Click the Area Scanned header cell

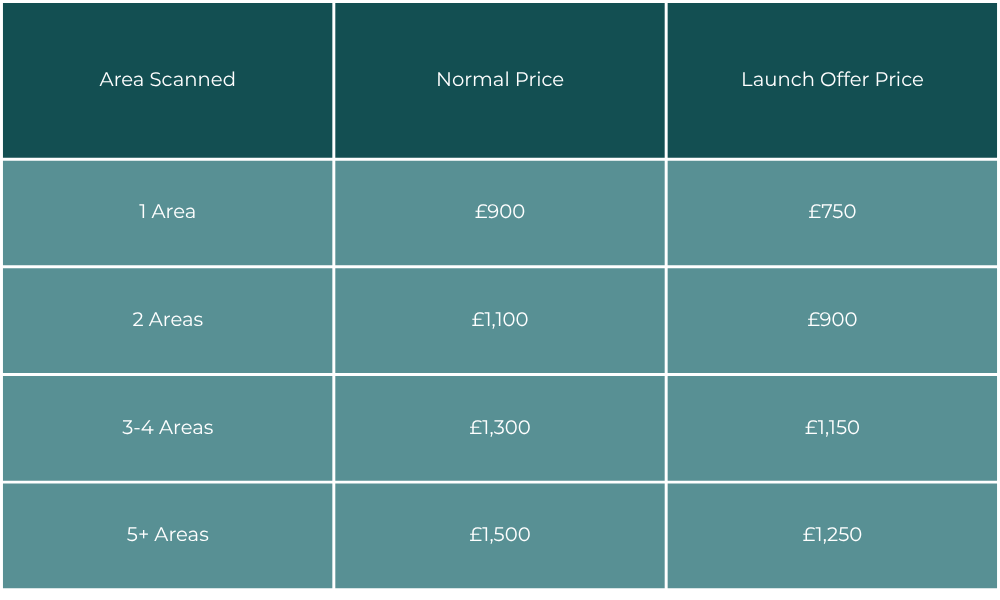pos(167,80)
